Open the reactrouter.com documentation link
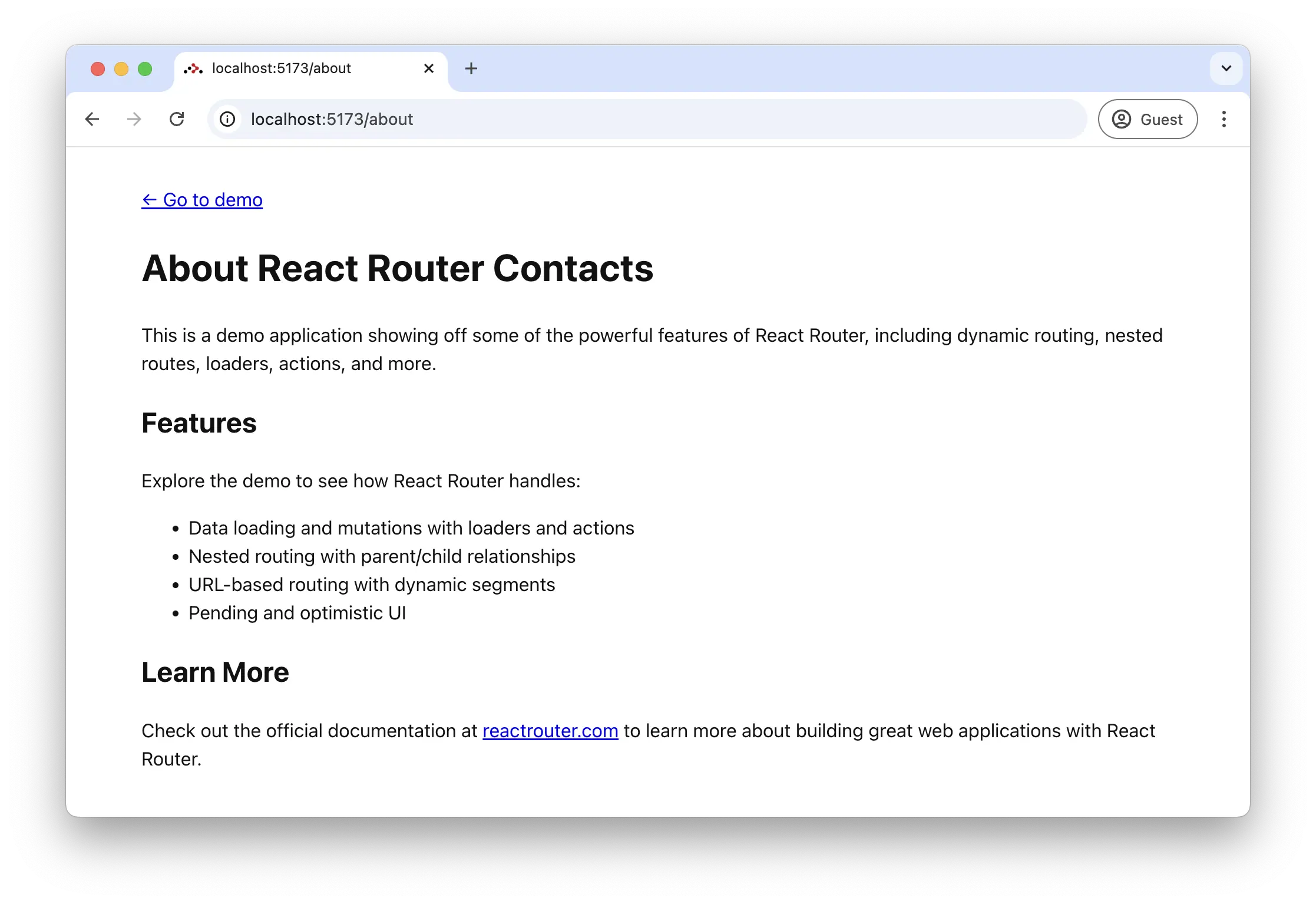This screenshot has width=1316, height=904. tap(550, 731)
